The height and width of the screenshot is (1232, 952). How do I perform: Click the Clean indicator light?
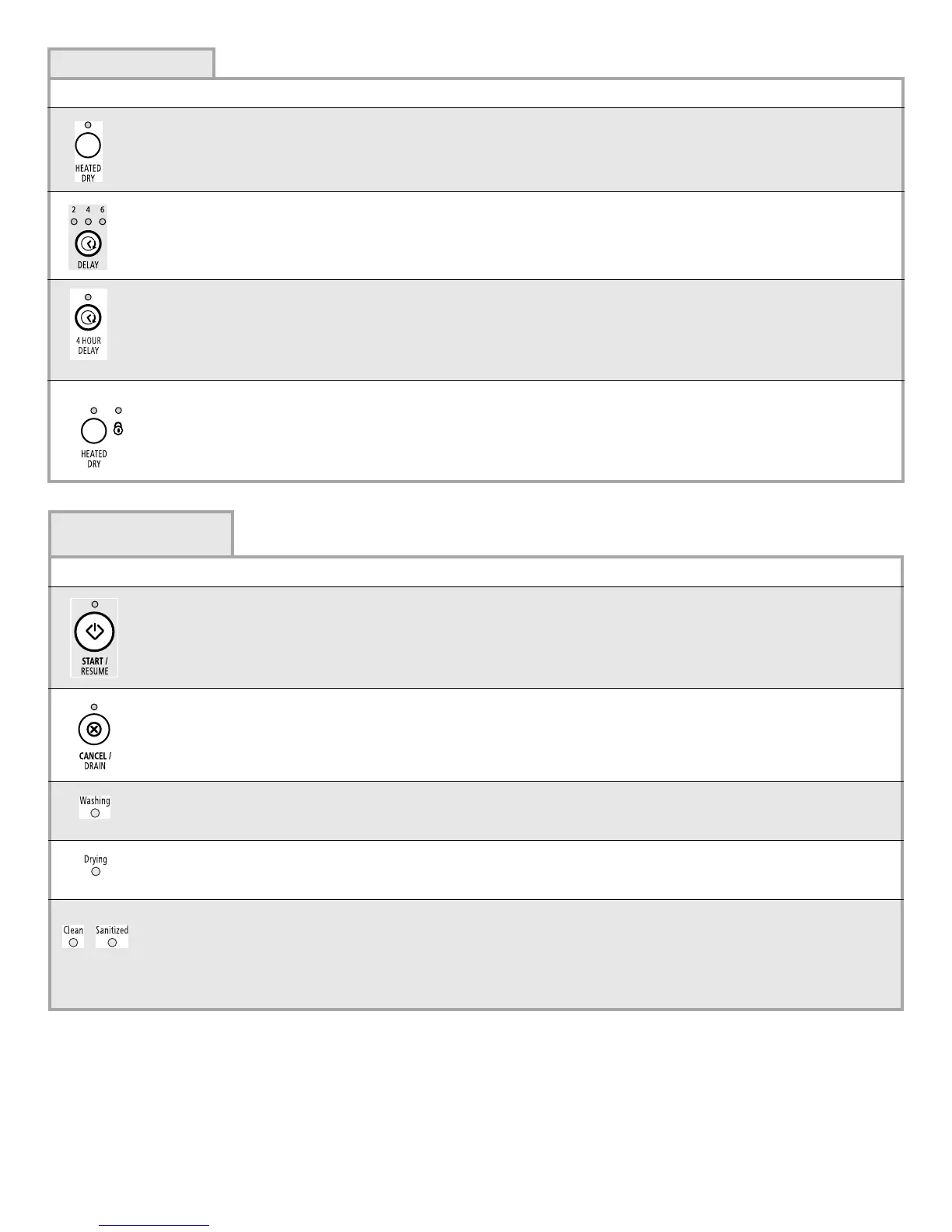pyautogui.click(x=73, y=943)
